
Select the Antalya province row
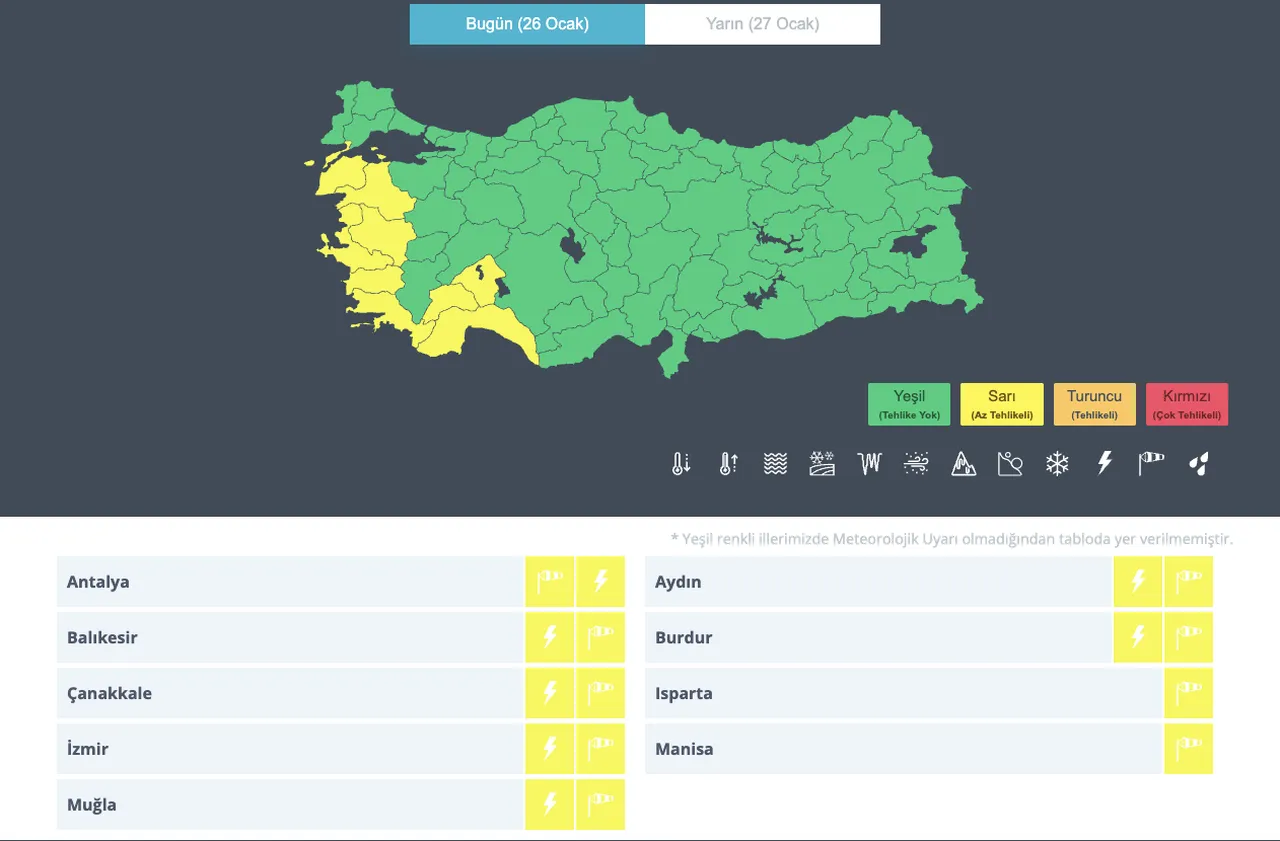290,581
